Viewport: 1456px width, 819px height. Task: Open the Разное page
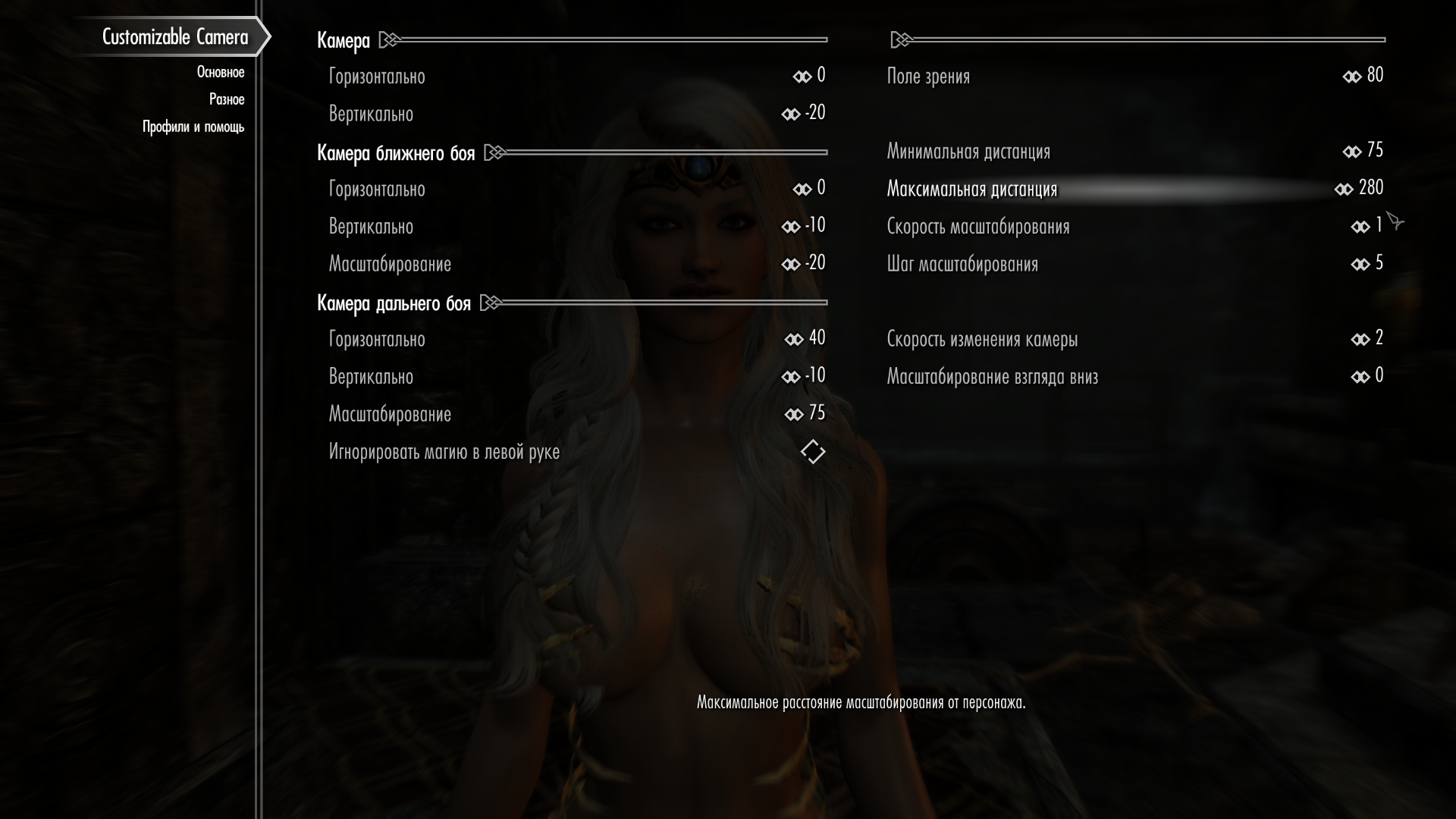tap(227, 99)
